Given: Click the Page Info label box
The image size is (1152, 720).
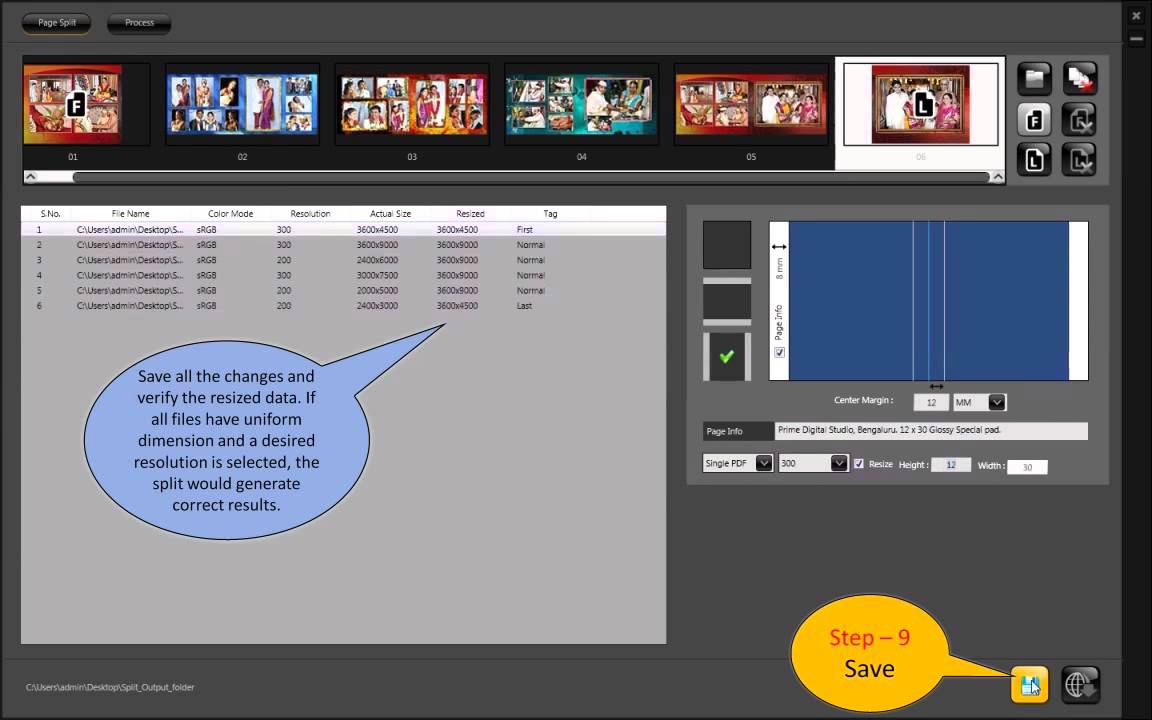Looking at the screenshot, I should pyautogui.click(x=738, y=431).
